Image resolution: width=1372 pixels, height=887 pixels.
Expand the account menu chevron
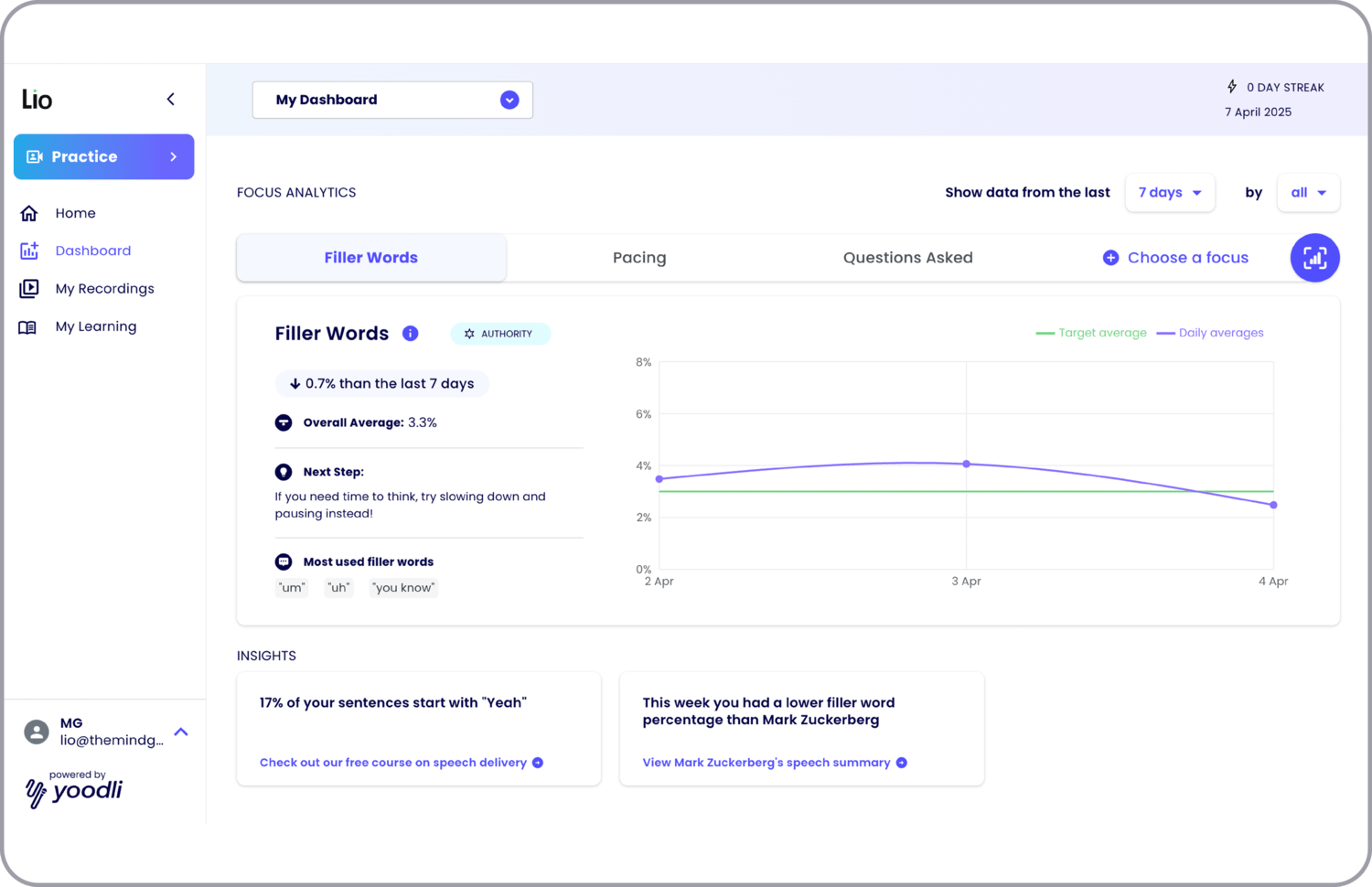[181, 732]
